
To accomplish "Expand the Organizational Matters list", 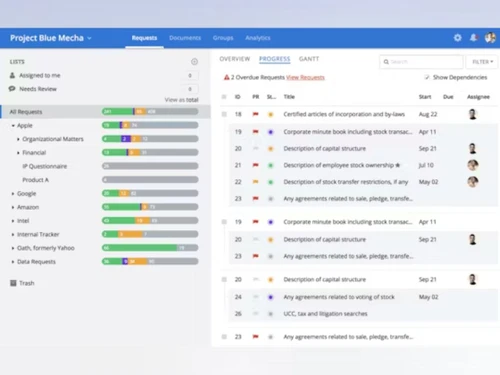I will (x=18, y=139).
